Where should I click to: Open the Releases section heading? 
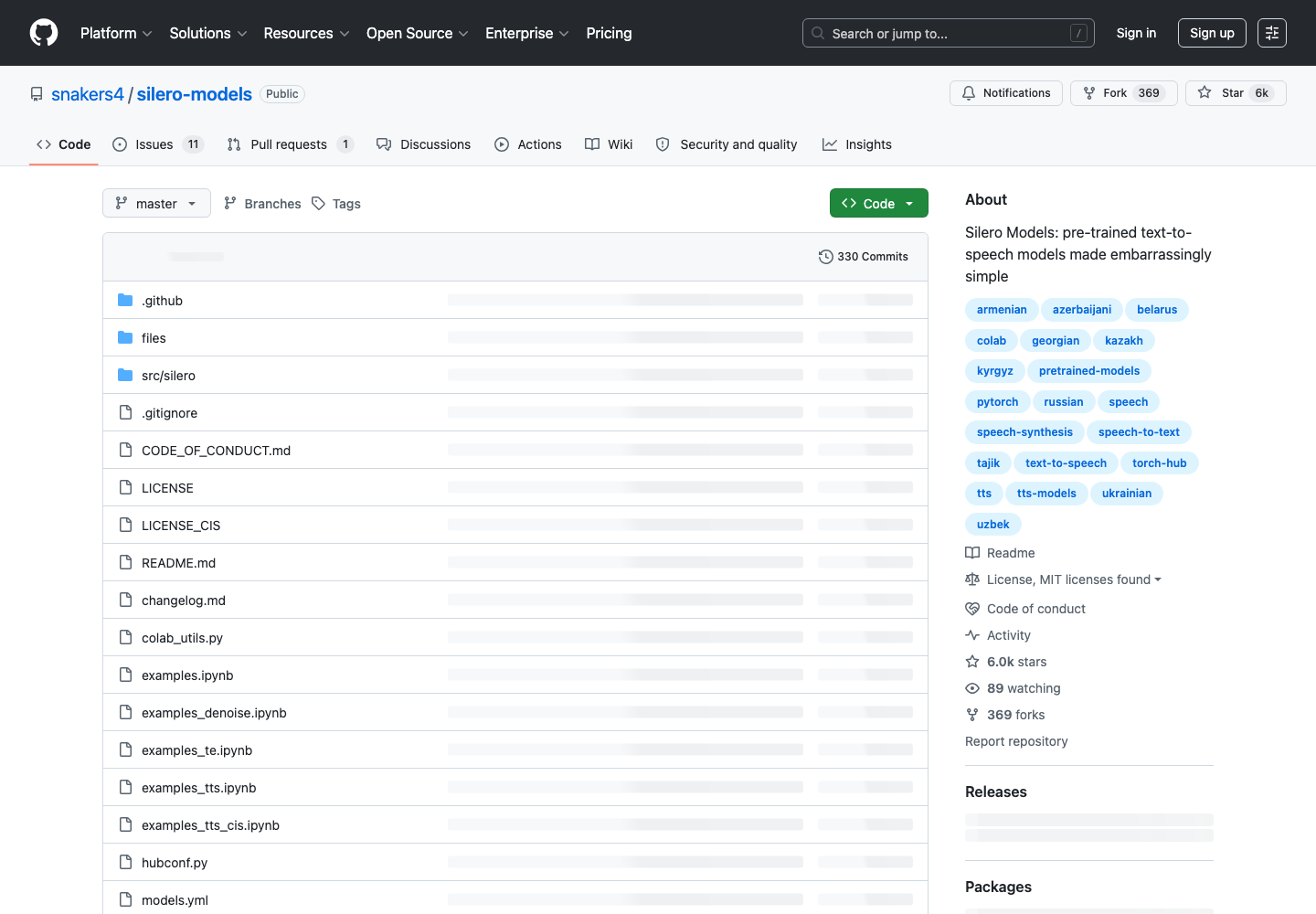(996, 792)
